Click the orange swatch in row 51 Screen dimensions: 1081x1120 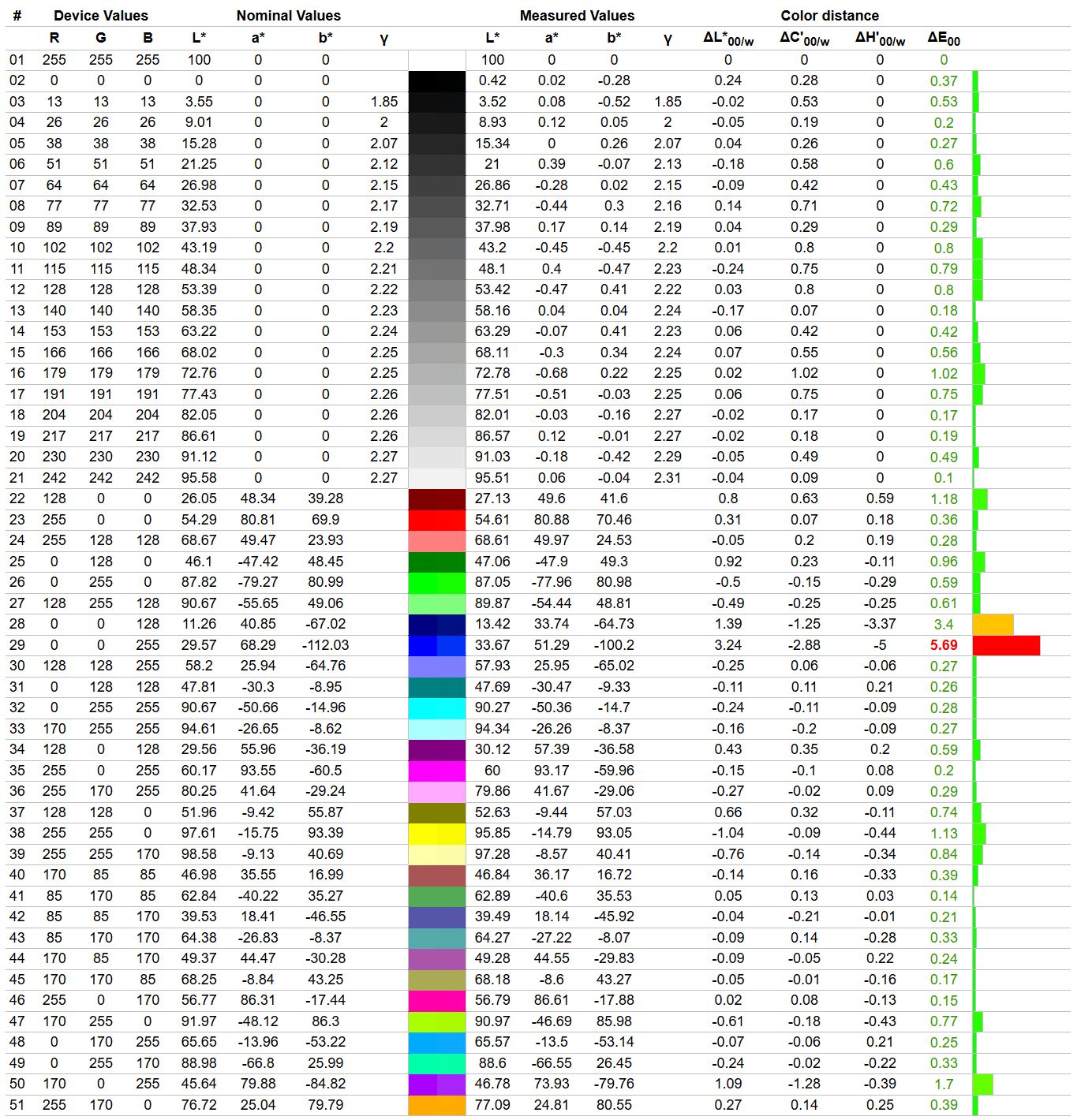[436, 1105]
